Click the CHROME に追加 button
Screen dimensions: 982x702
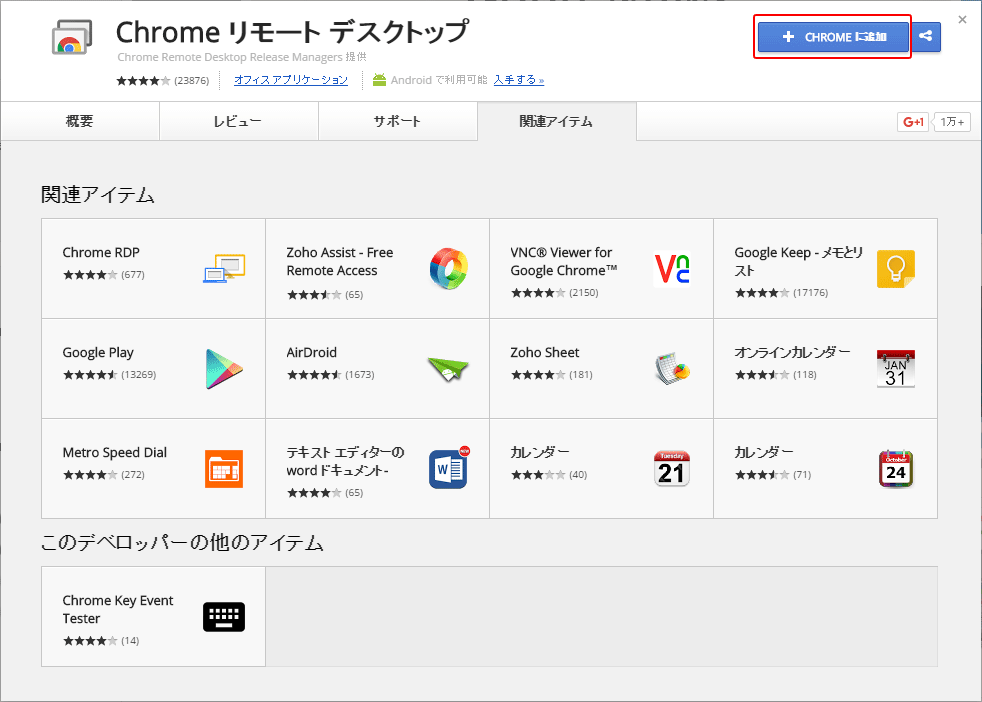pos(834,37)
